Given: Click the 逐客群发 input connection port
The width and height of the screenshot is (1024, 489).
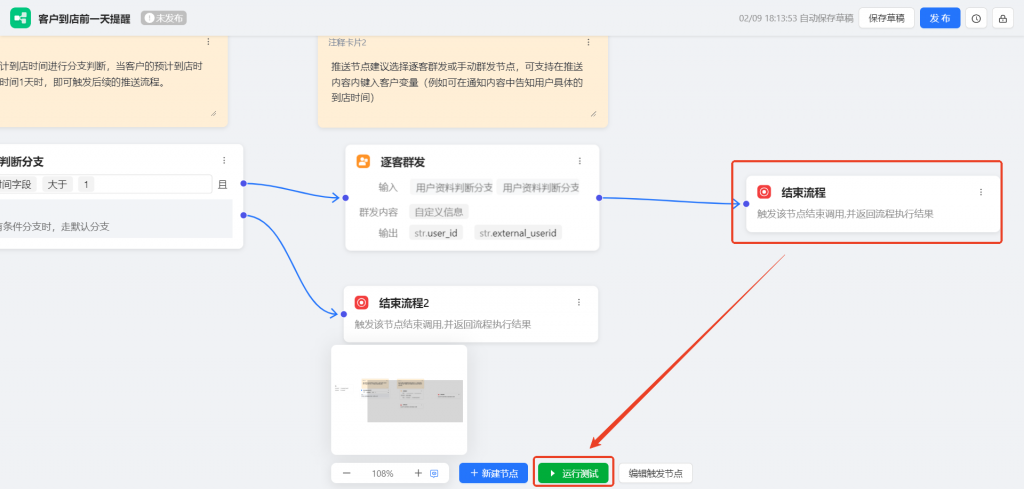Looking at the screenshot, I should coord(345,197).
